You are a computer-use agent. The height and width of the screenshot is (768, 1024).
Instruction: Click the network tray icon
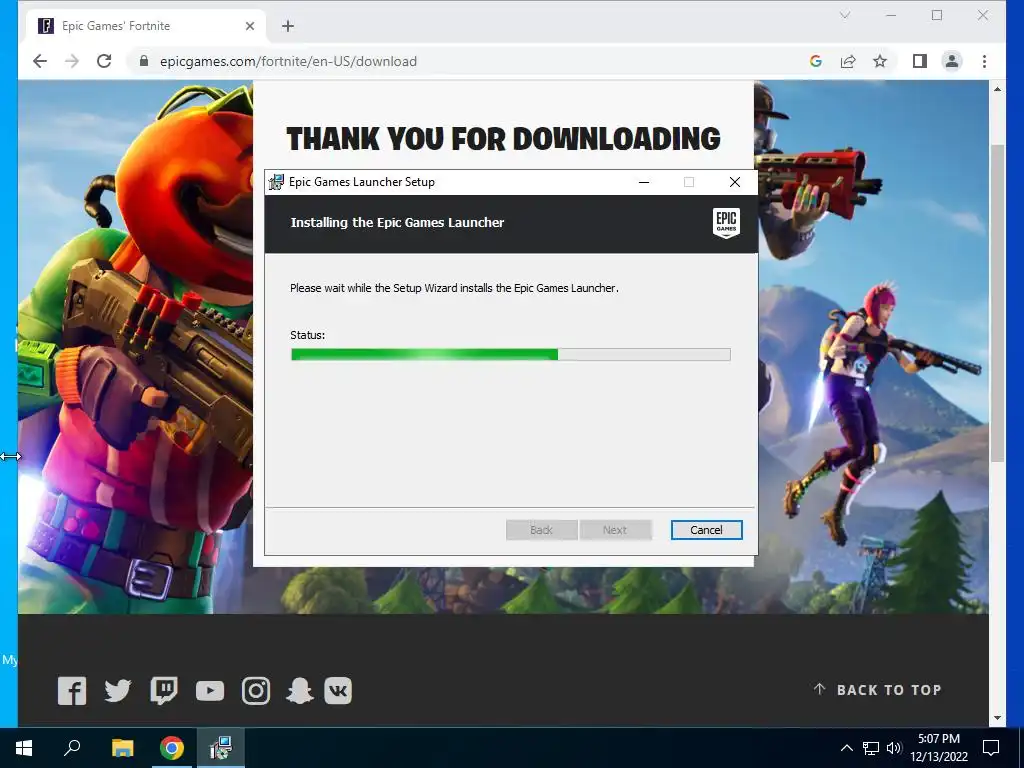(x=871, y=748)
